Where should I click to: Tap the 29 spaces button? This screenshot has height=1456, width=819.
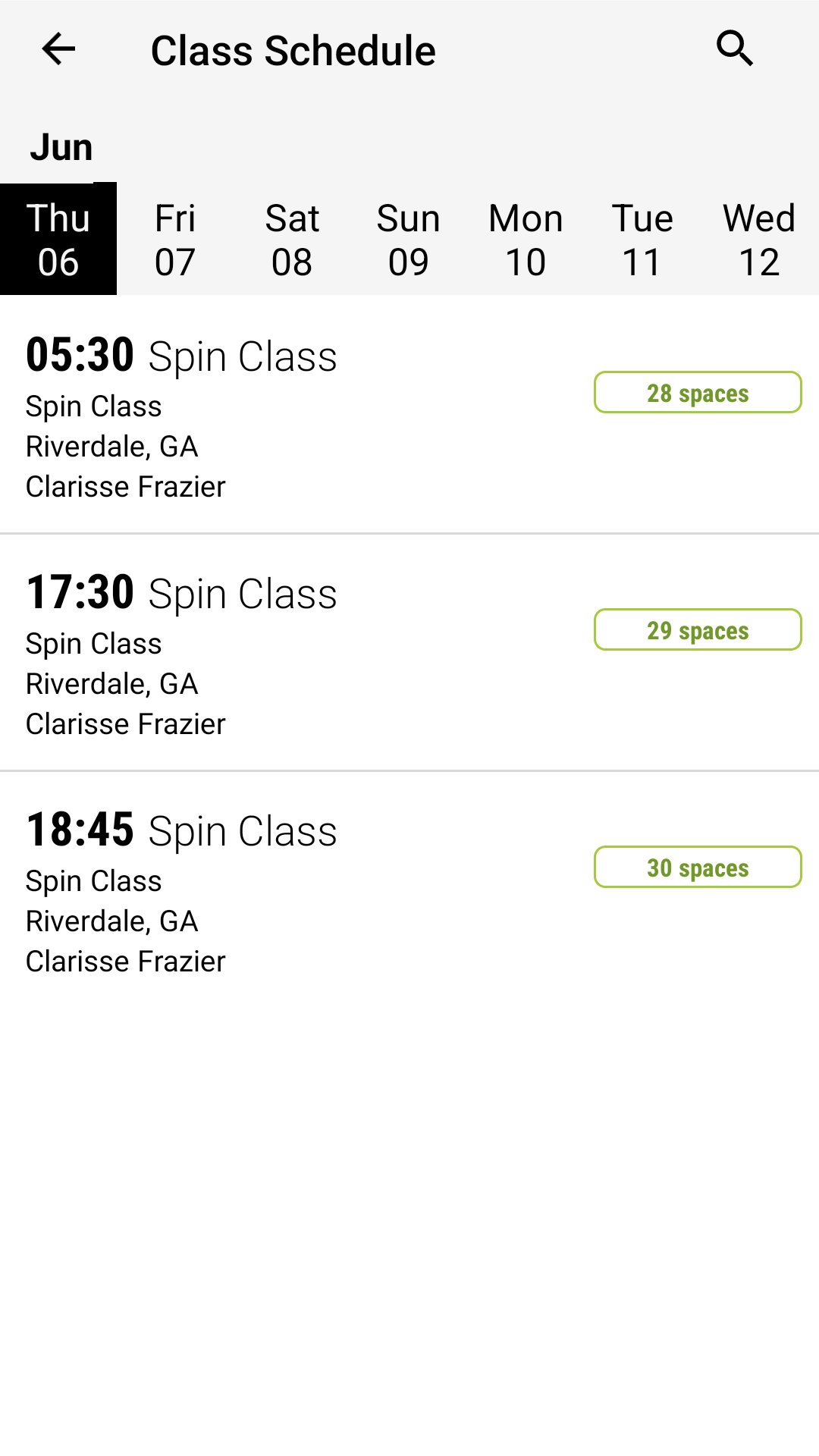click(698, 630)
